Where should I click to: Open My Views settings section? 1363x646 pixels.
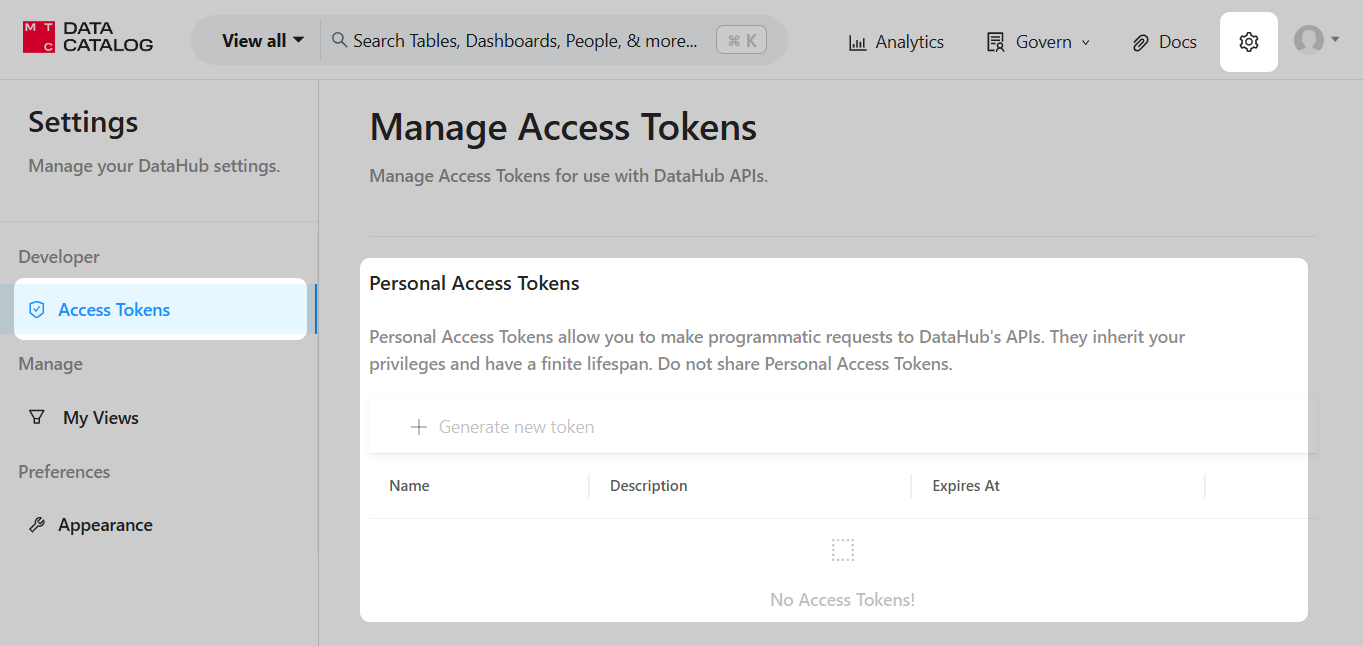100,418
